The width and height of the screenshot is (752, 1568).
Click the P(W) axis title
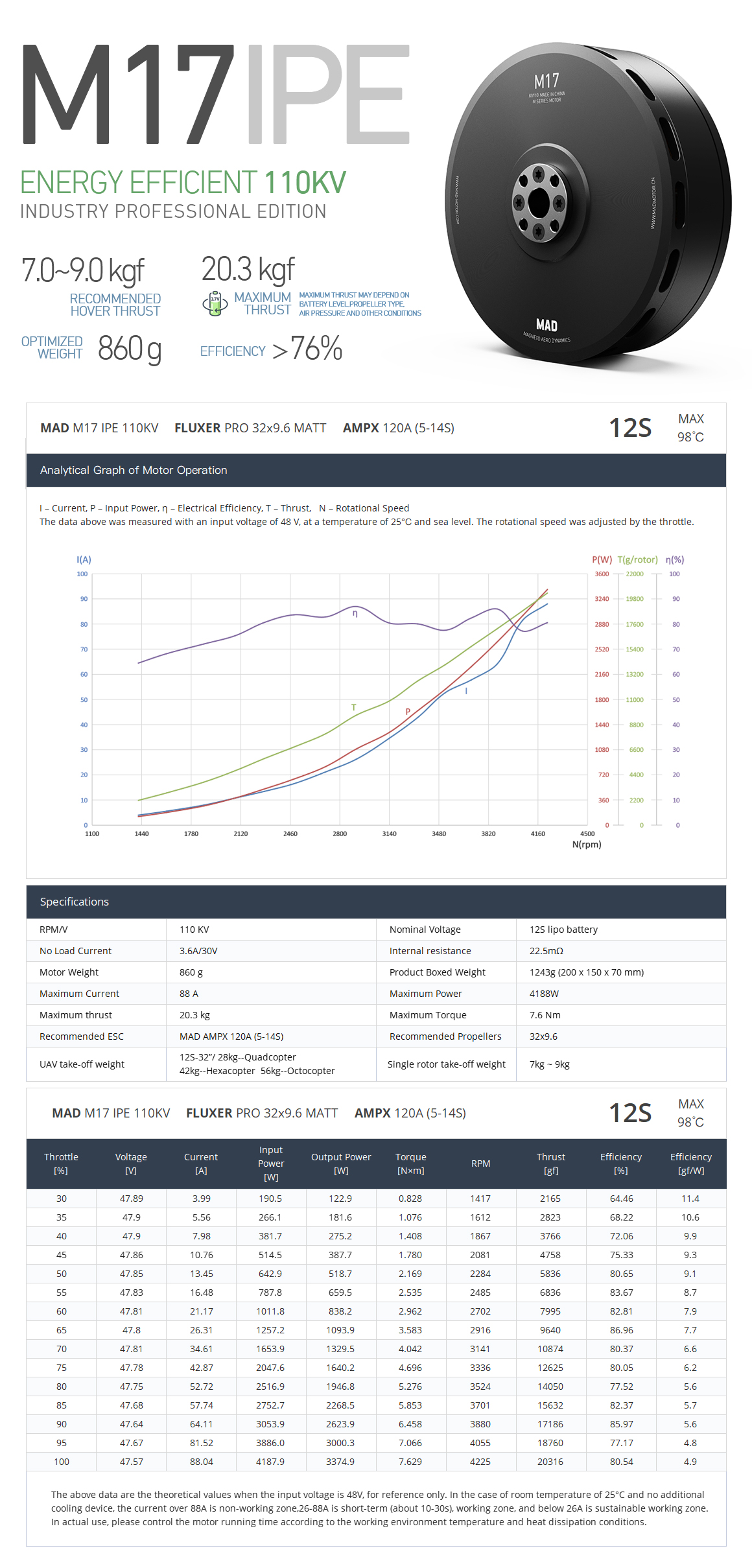point(602,559)
